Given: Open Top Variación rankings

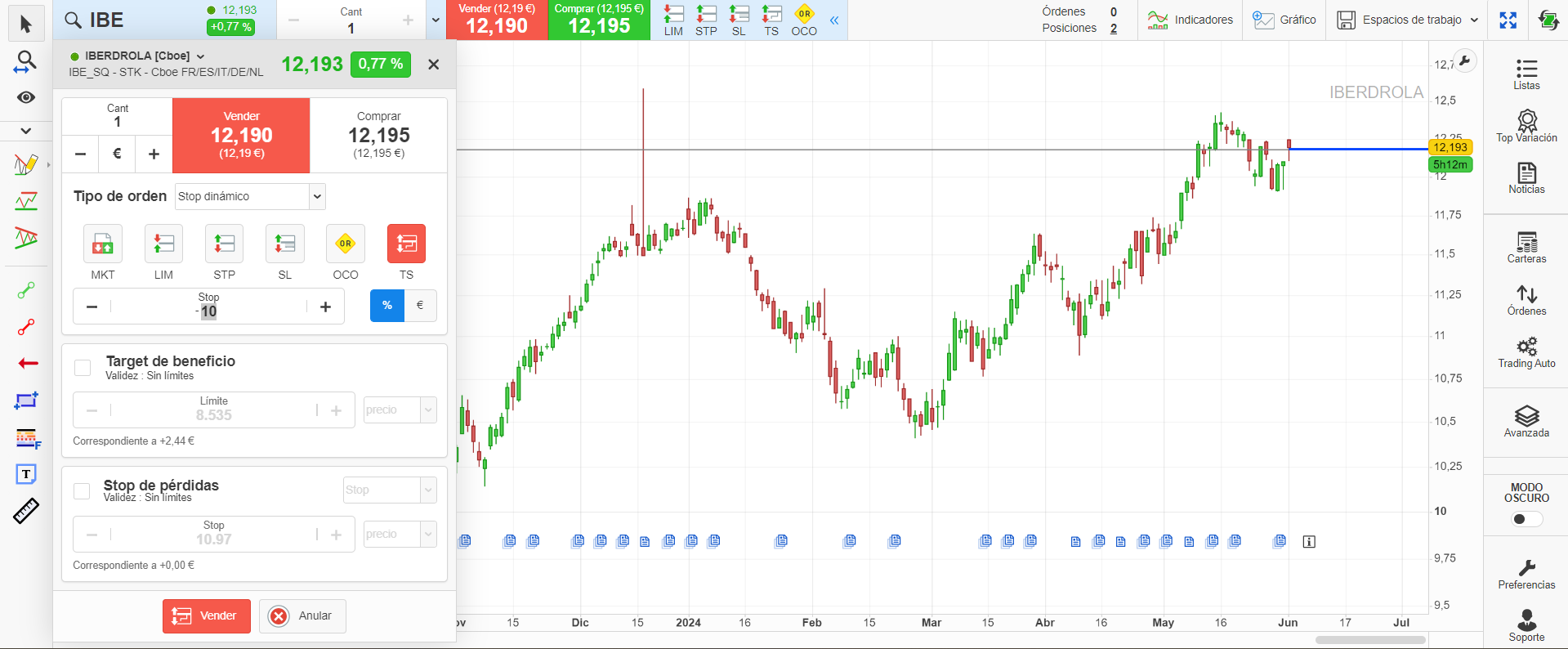Looking at the screenshot, I should pos(1526,126).
